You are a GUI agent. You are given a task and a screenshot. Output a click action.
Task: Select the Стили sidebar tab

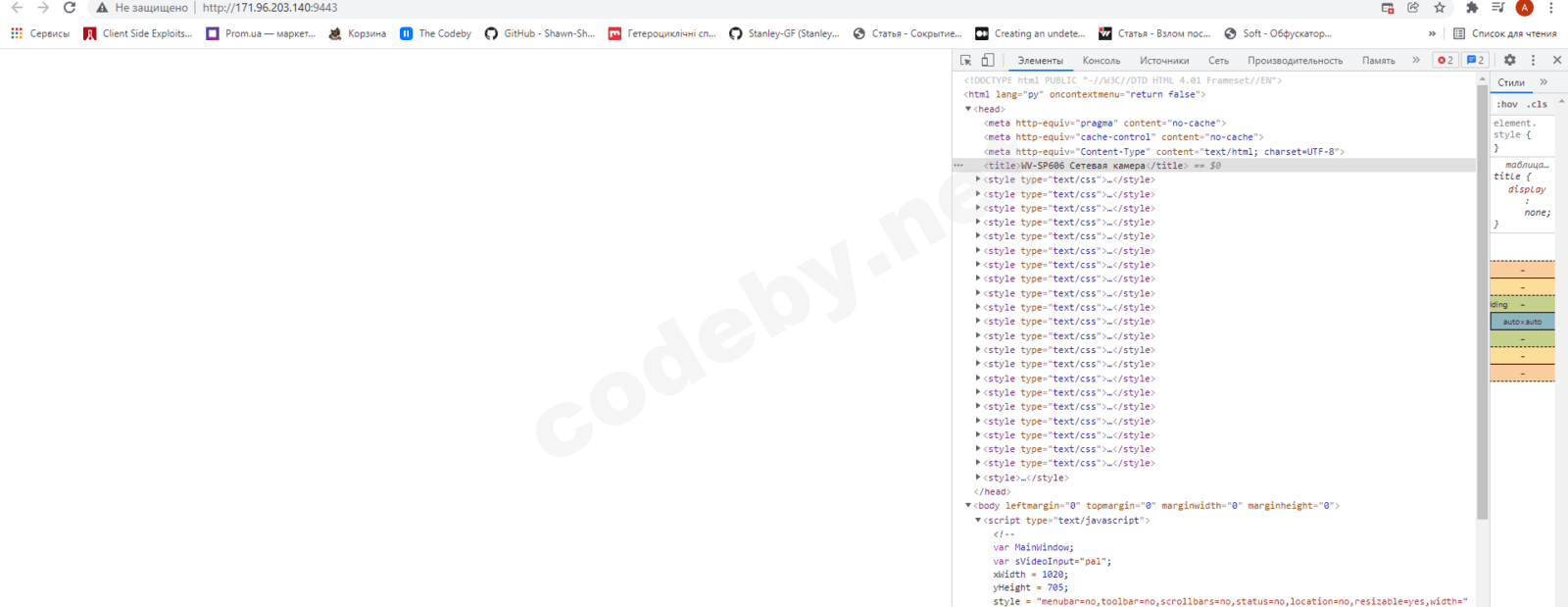click(1511, 82)
